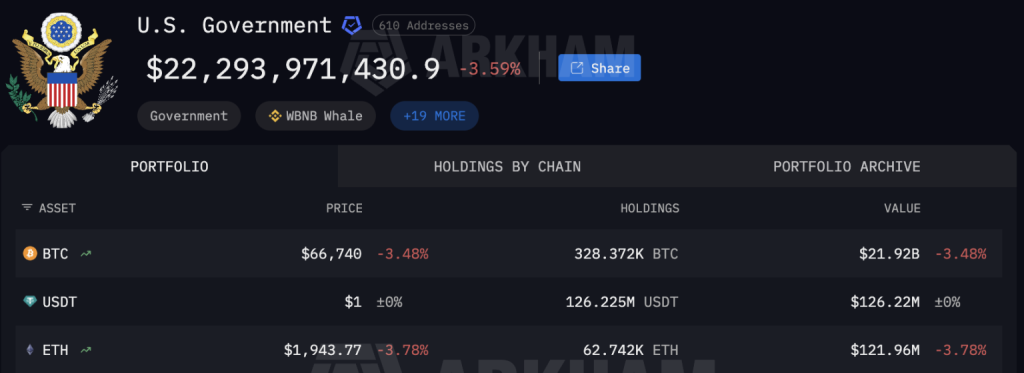Image resolution: width=1024 pixels, height=373 pixels.
Task: Sort by VALUE column header
Action: click(x=903, y=208)
